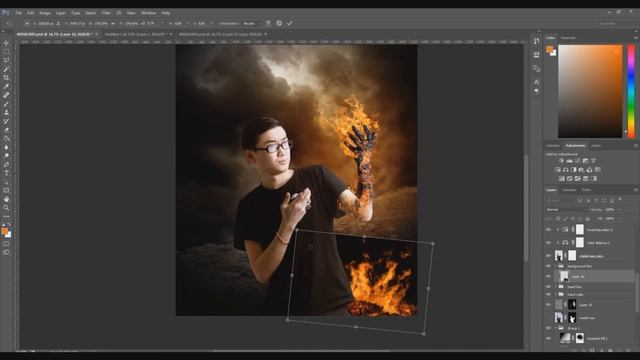The image size is (640, 360).
Task: Open the History panel from the collapsed strip
Action: coord(536,41)
